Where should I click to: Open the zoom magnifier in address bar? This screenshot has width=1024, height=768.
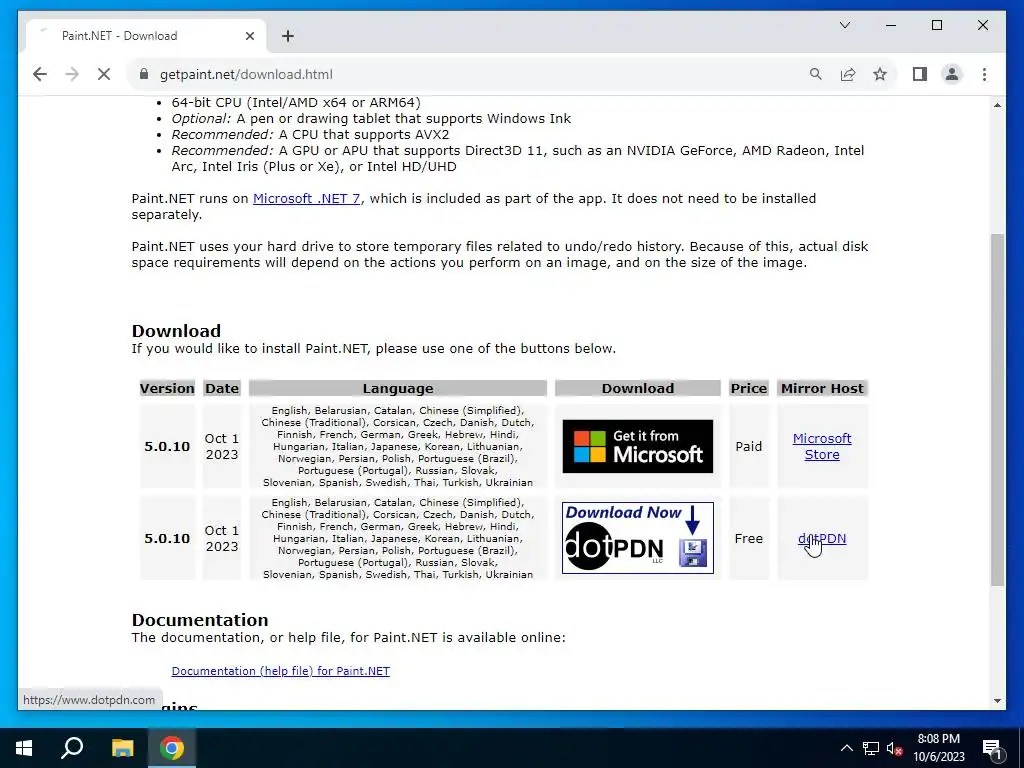click(x=816, y=74)
